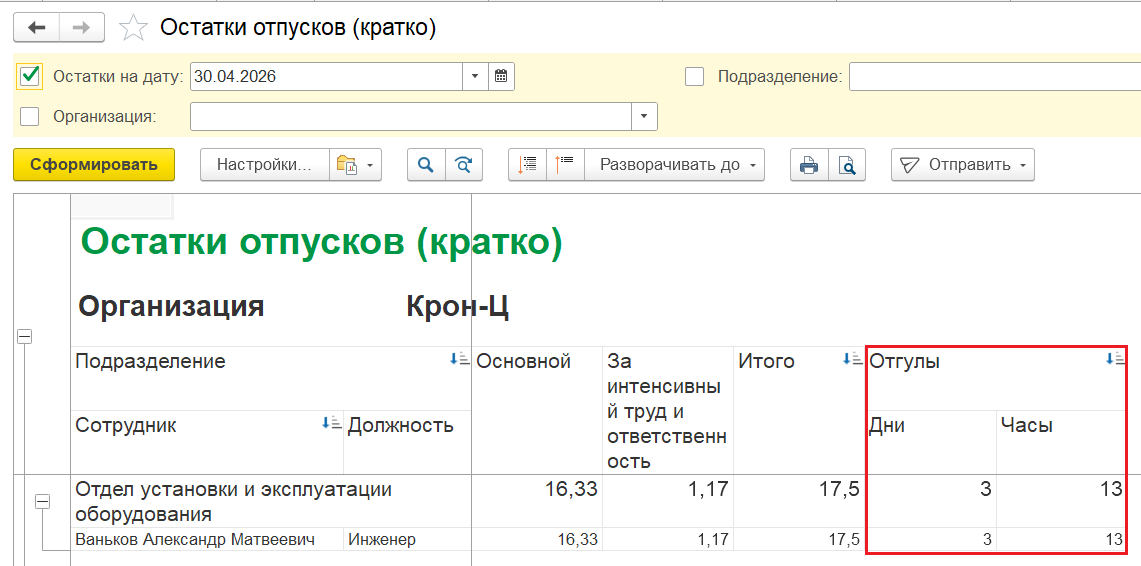Image resolution: width=1141 pixels, height=566 pixels.
Task: Sort by Сотрудник column sort icon
Action: pyautogui.click(x=331, y=423)
